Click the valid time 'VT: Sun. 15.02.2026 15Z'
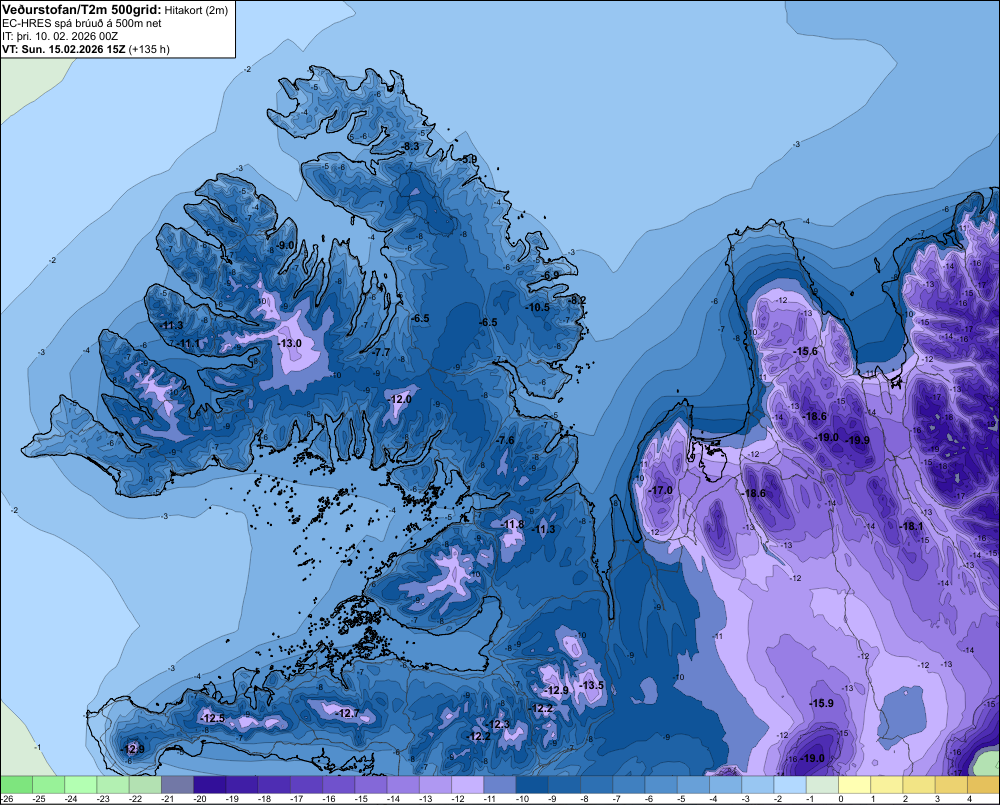 (x=64, y=49)
